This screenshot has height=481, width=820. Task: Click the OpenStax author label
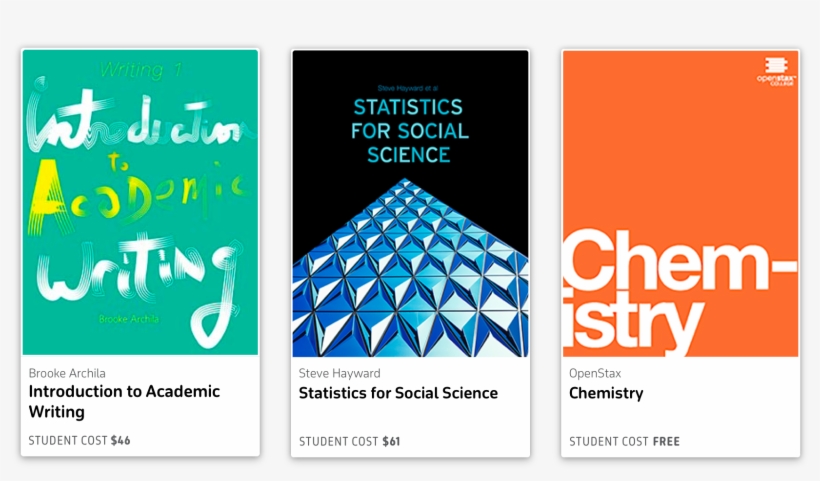[x=595, y=373]
